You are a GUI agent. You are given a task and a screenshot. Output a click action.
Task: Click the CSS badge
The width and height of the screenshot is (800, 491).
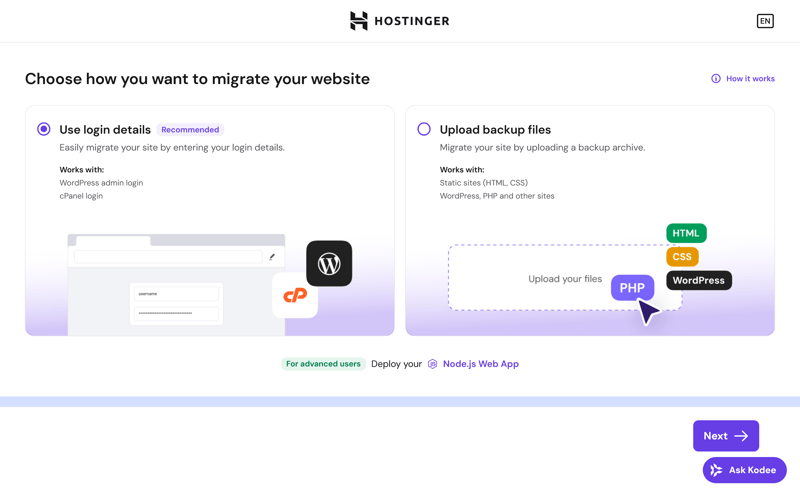click(x=682, y=257)
